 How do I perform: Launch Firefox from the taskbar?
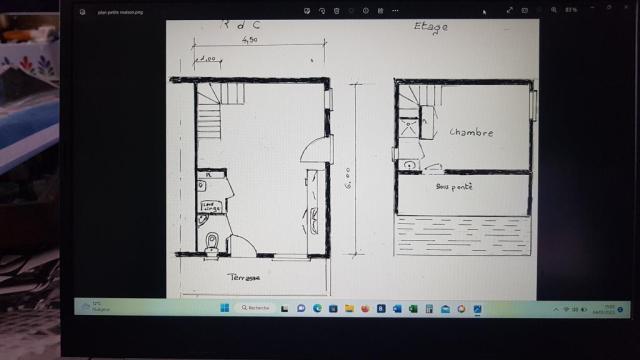[365, 309]
